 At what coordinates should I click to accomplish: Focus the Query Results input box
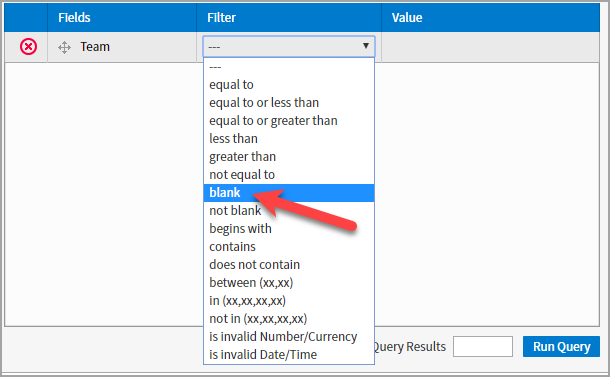pos(483,346)
